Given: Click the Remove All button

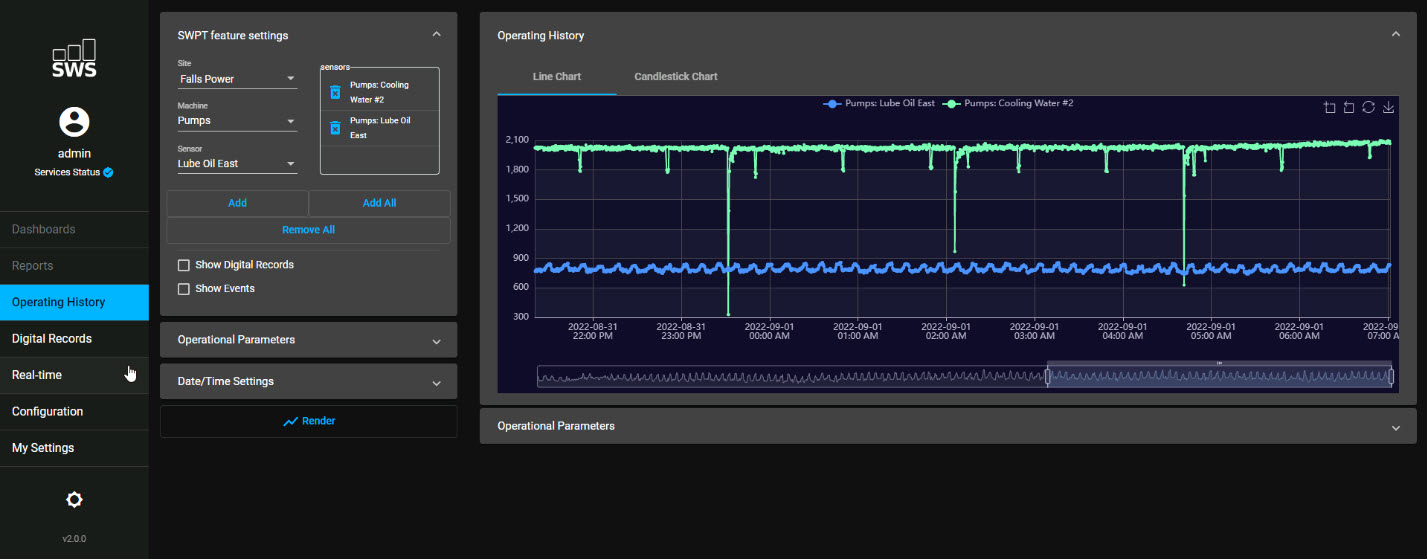Looking at the screenshot, I should [x=308, y=230].
